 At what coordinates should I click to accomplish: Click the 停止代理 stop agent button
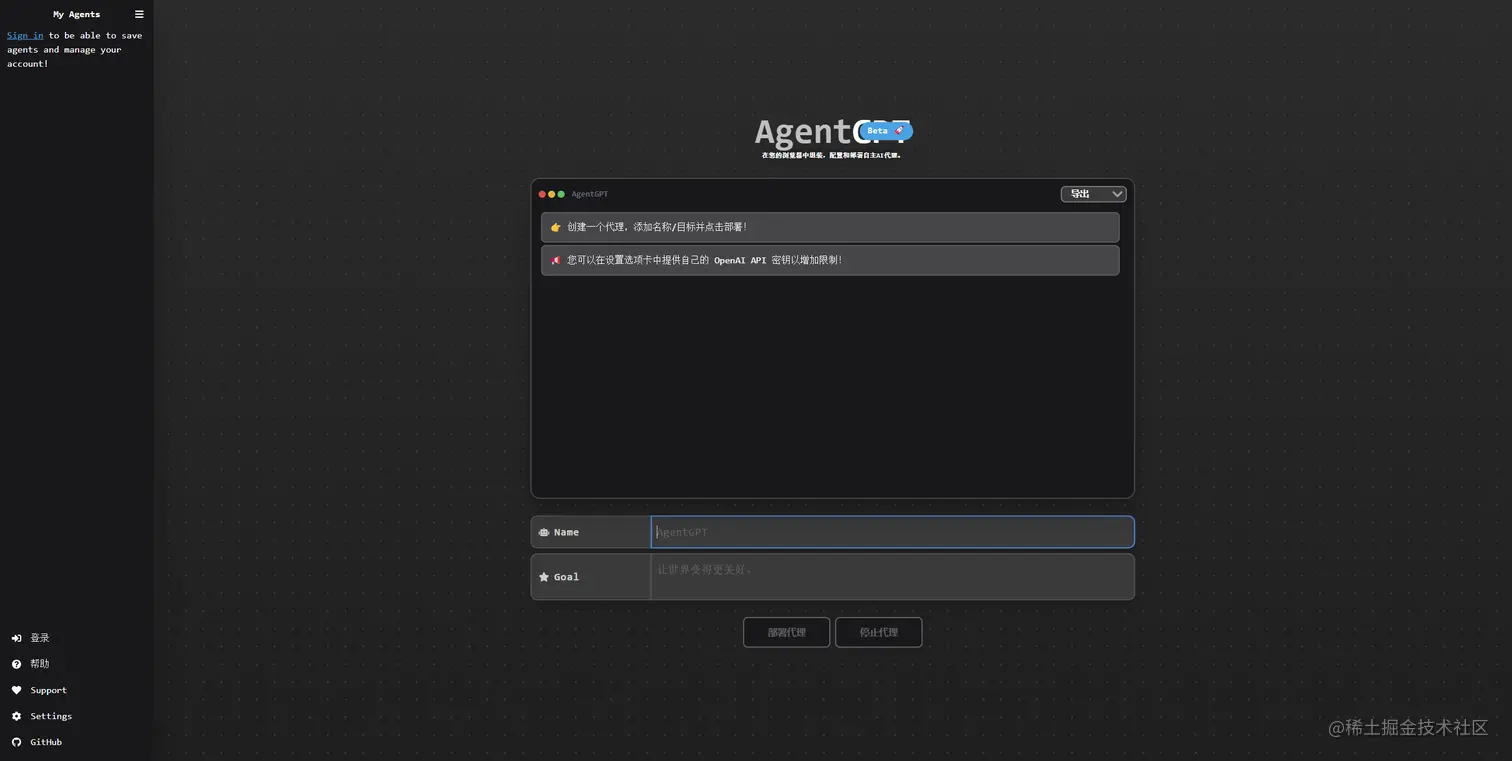click(878, 632)
